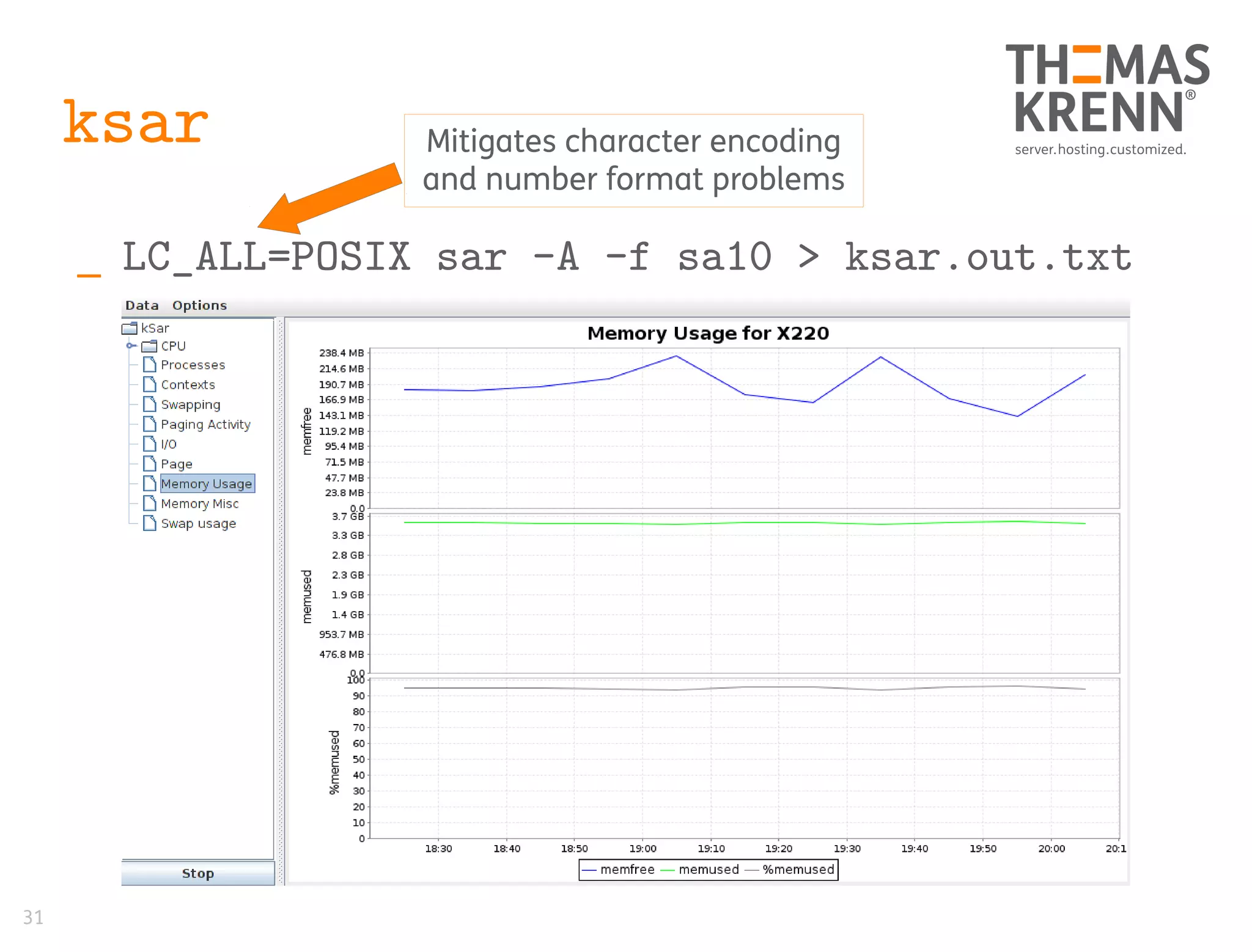Click the Memory Usage page icon
Viewport: 1252px width, 952px height.
click(150, 483)
